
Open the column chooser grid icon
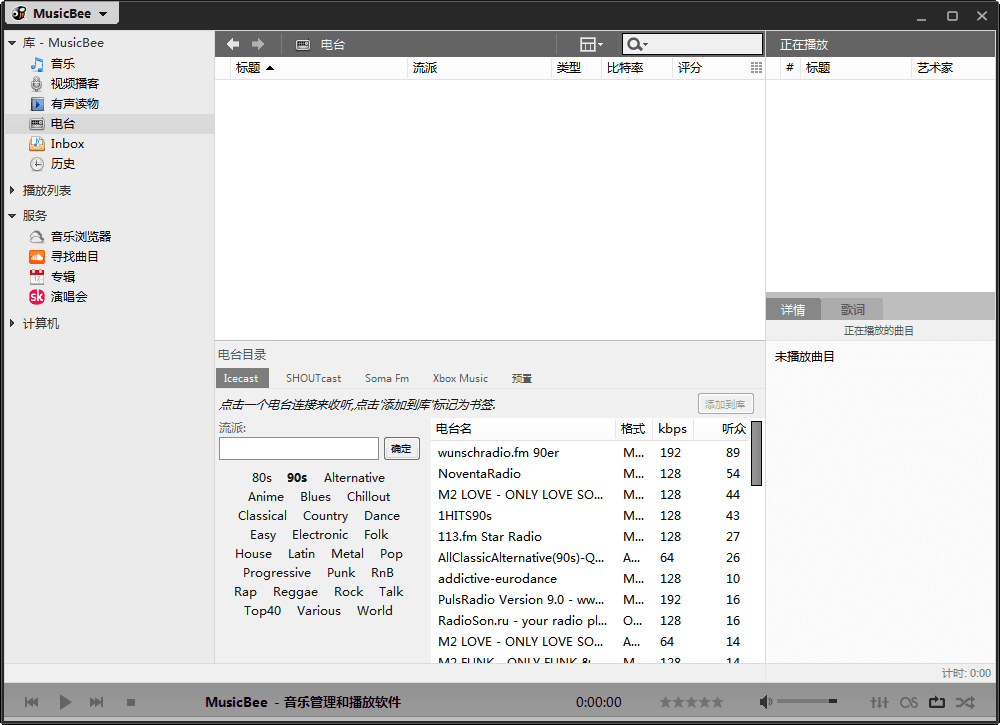click(756, 68)
